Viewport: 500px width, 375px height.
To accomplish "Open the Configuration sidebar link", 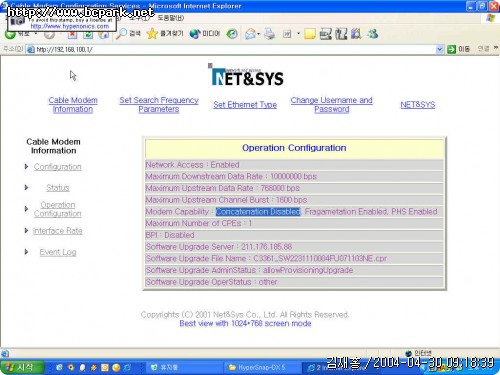I will (58, 167).
